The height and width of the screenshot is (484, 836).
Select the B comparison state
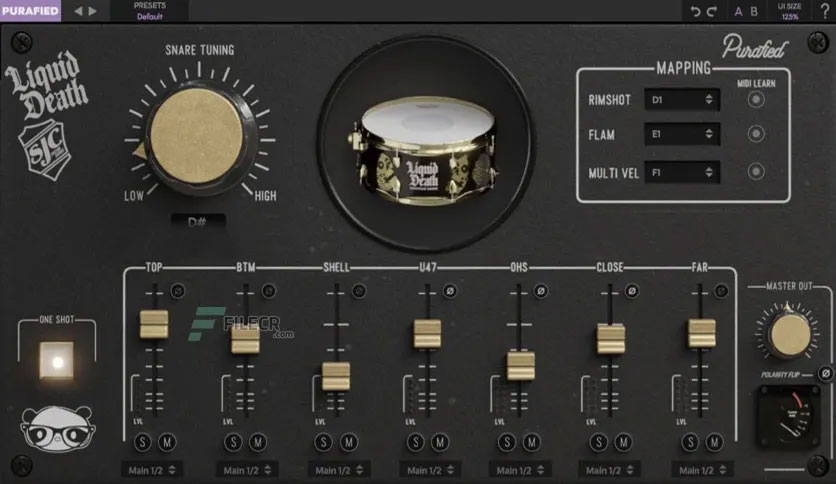tap(754, 11)
